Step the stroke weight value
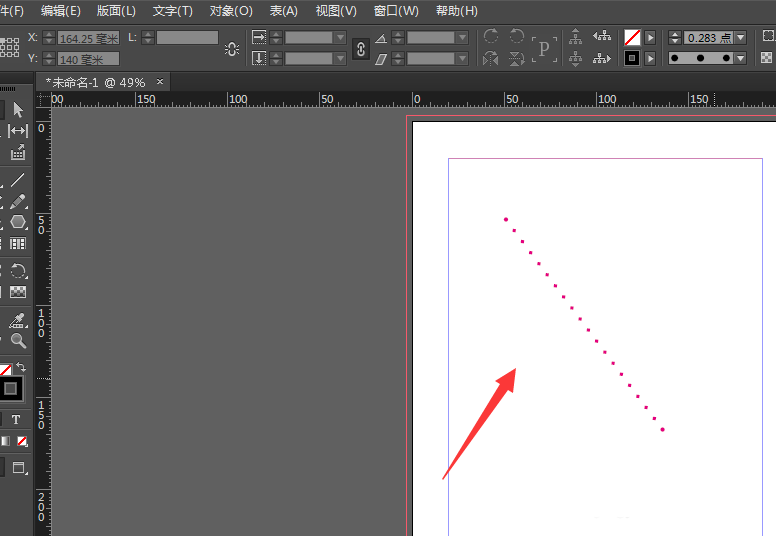Screen dimensions: 776x536 pyautogui.click(x=675, y=38)
